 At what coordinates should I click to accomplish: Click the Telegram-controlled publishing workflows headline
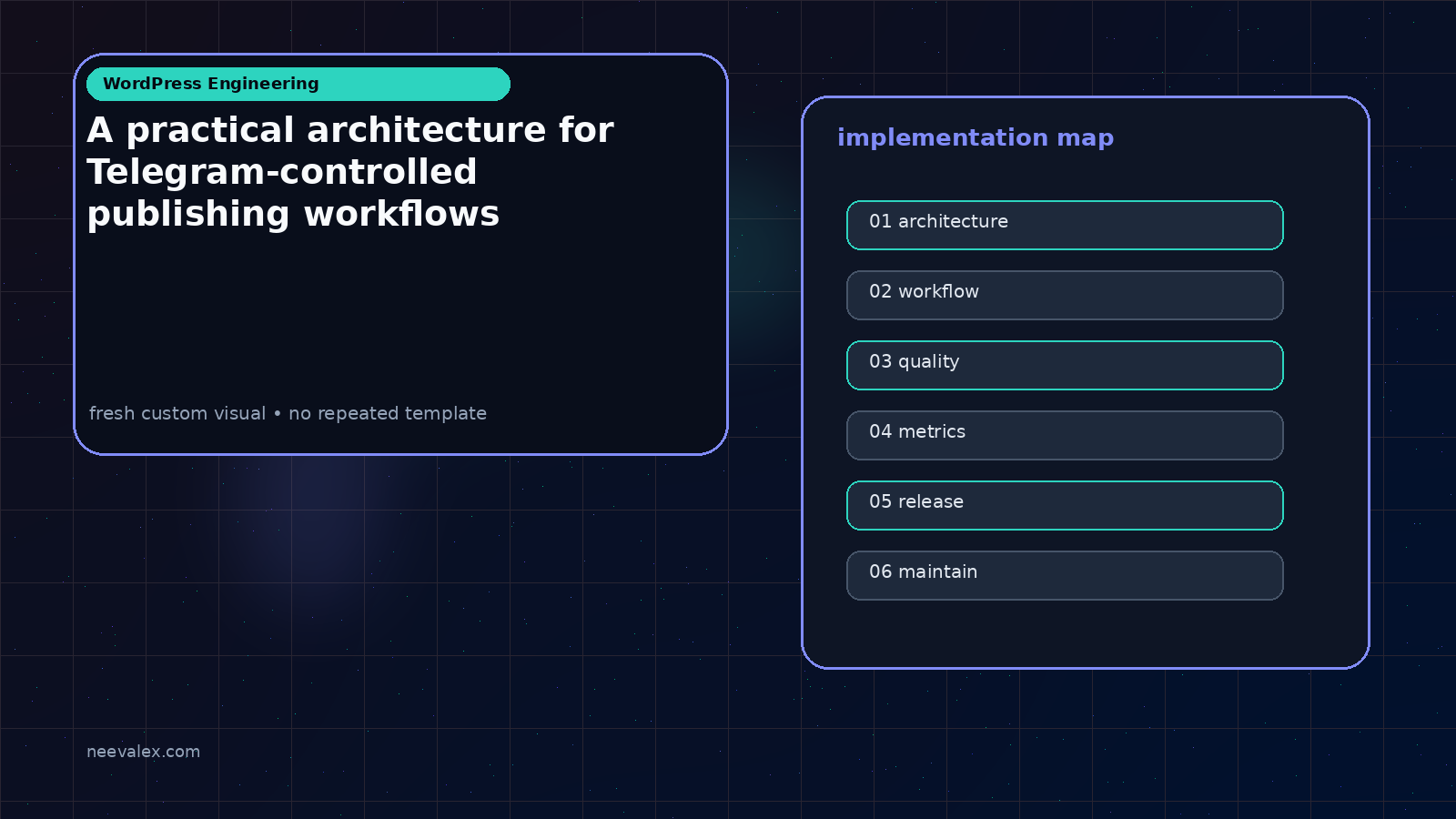(x=350, y=172)
